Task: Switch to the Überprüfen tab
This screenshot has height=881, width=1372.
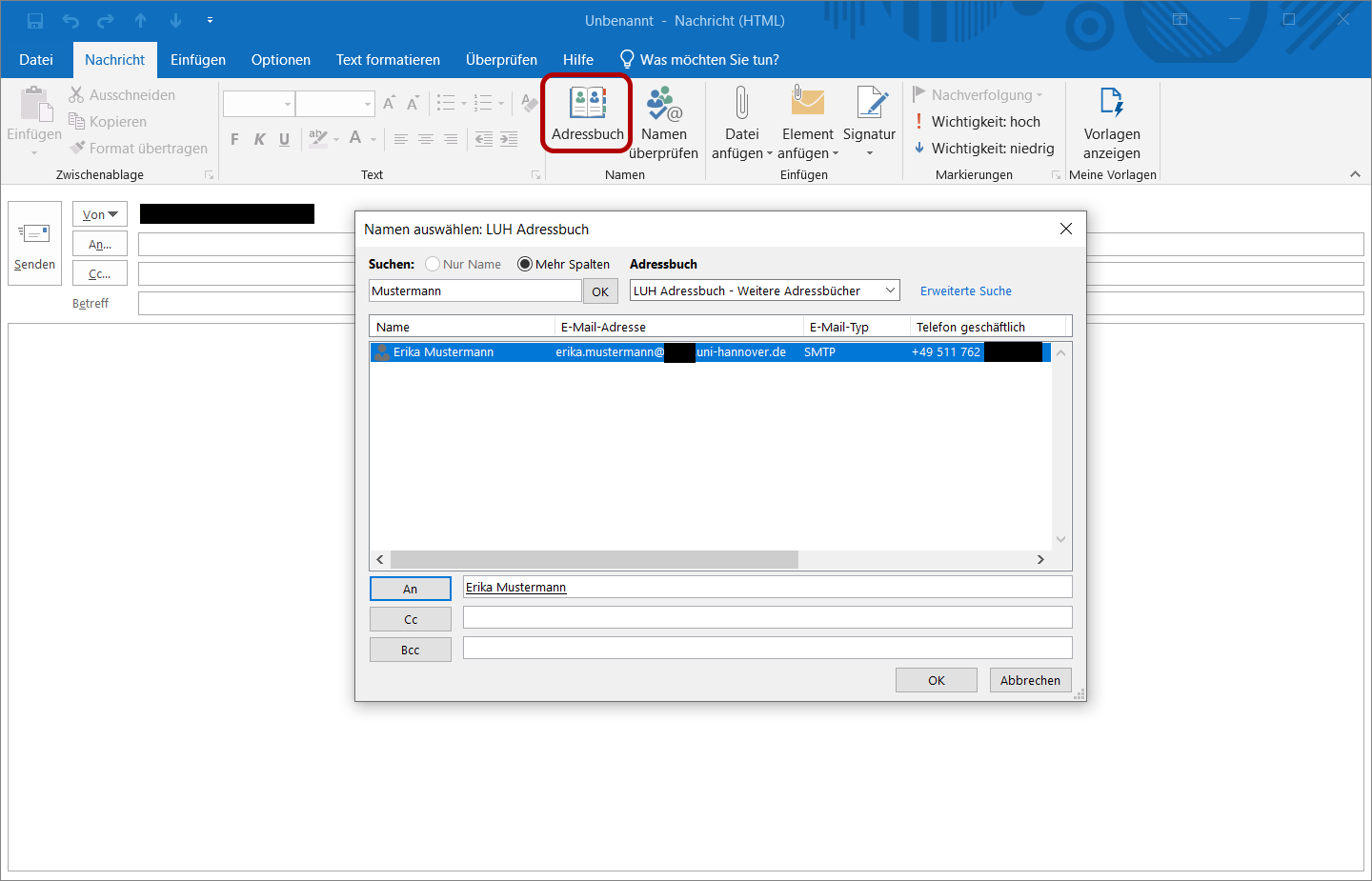Action: pos(501,59)
